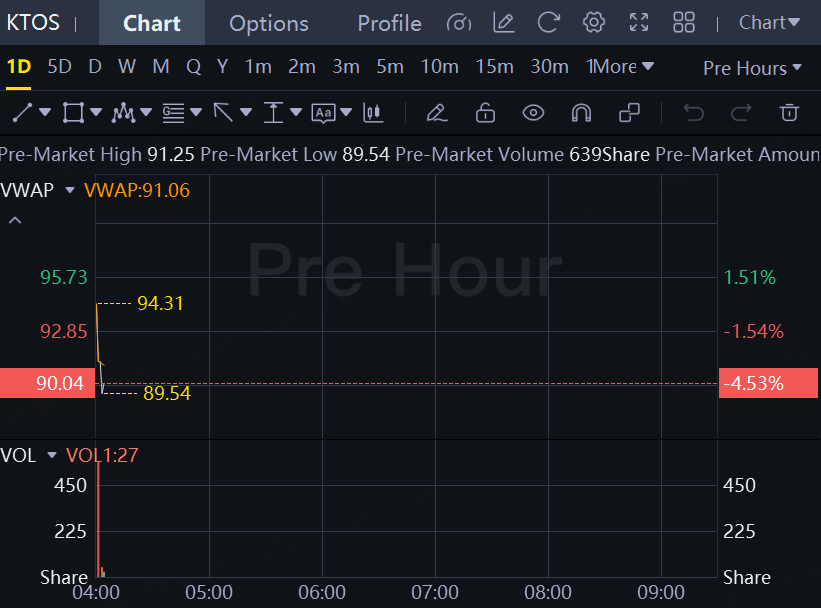Open chart settings gear icon
821x608 pixels.
pos(594,22)
